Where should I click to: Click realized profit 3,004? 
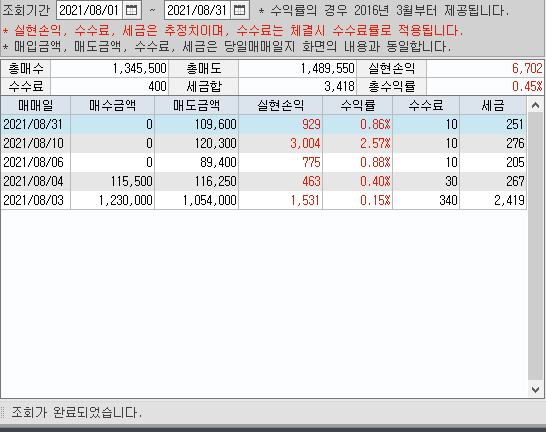305,143
